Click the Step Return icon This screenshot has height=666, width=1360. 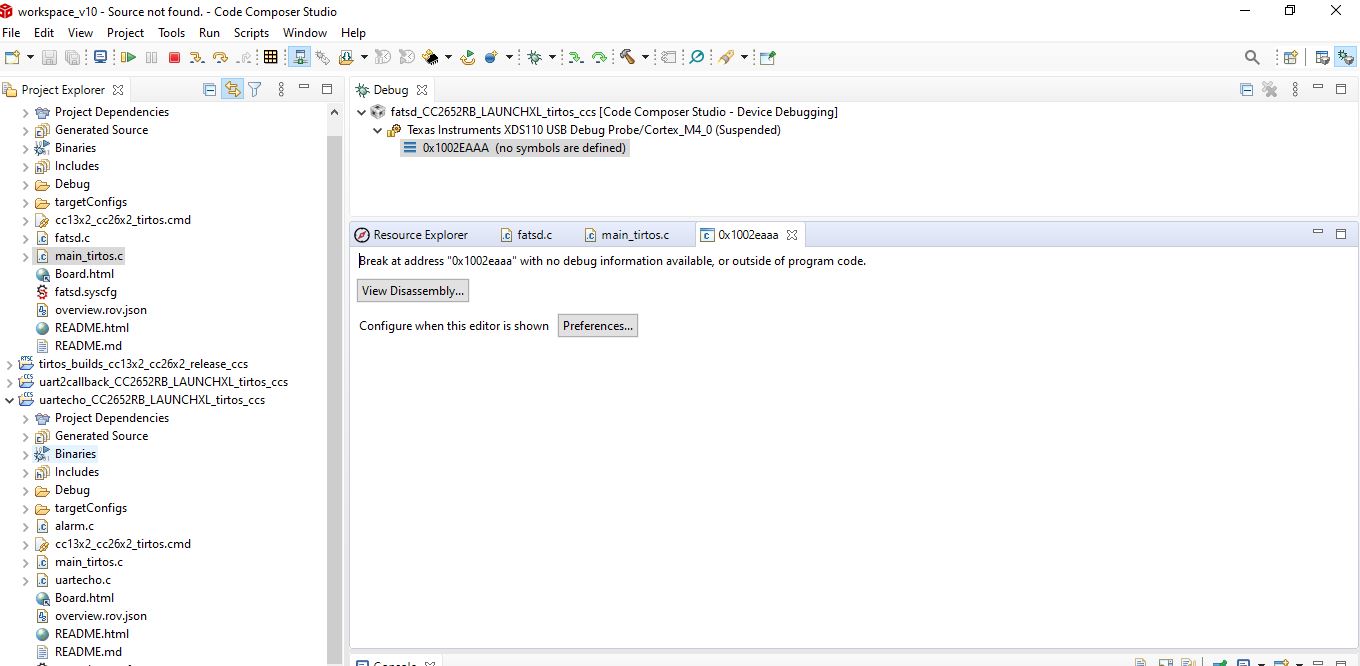point(244,57)
